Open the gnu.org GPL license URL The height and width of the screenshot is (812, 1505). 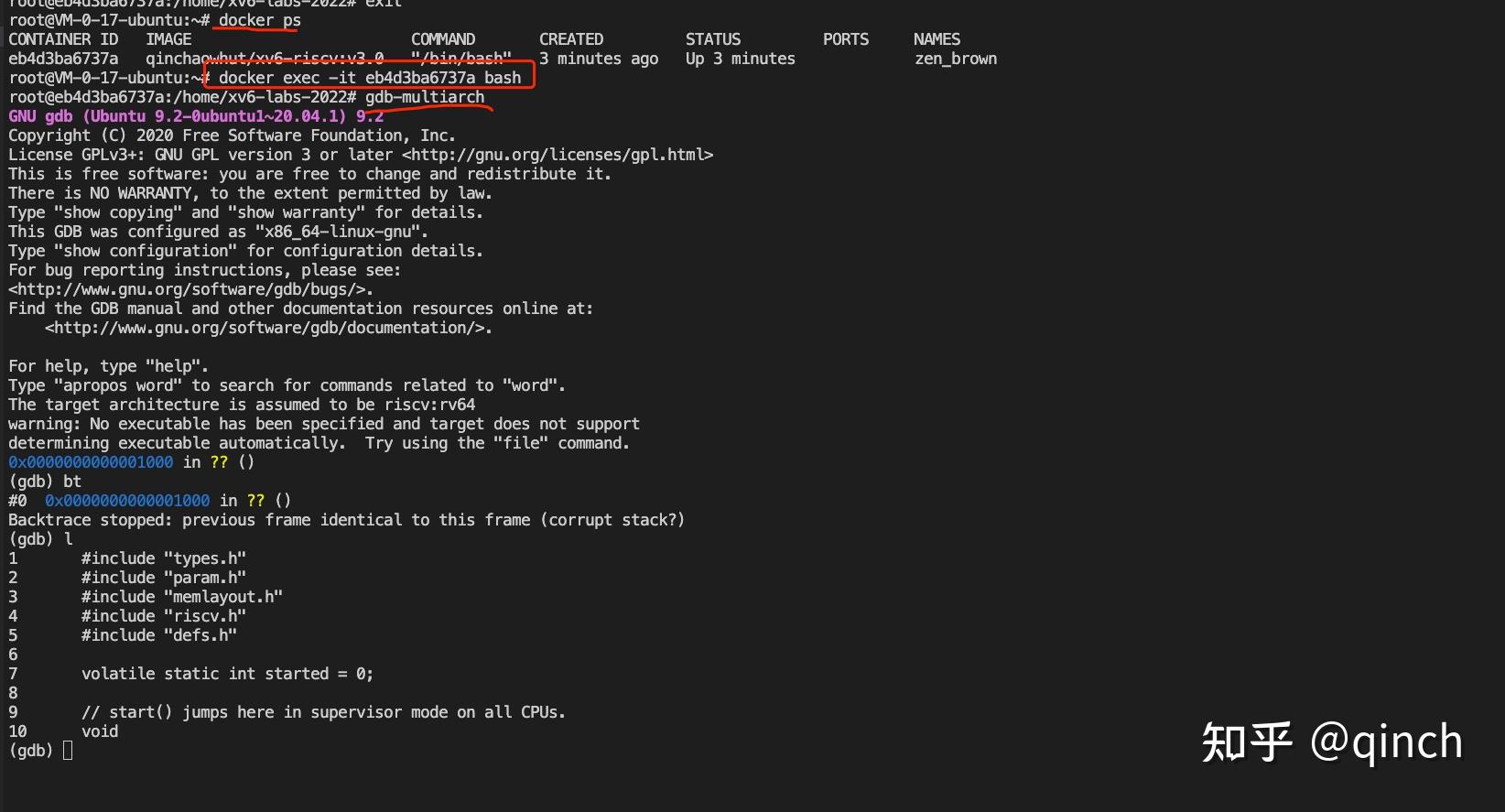pos(558,155)
